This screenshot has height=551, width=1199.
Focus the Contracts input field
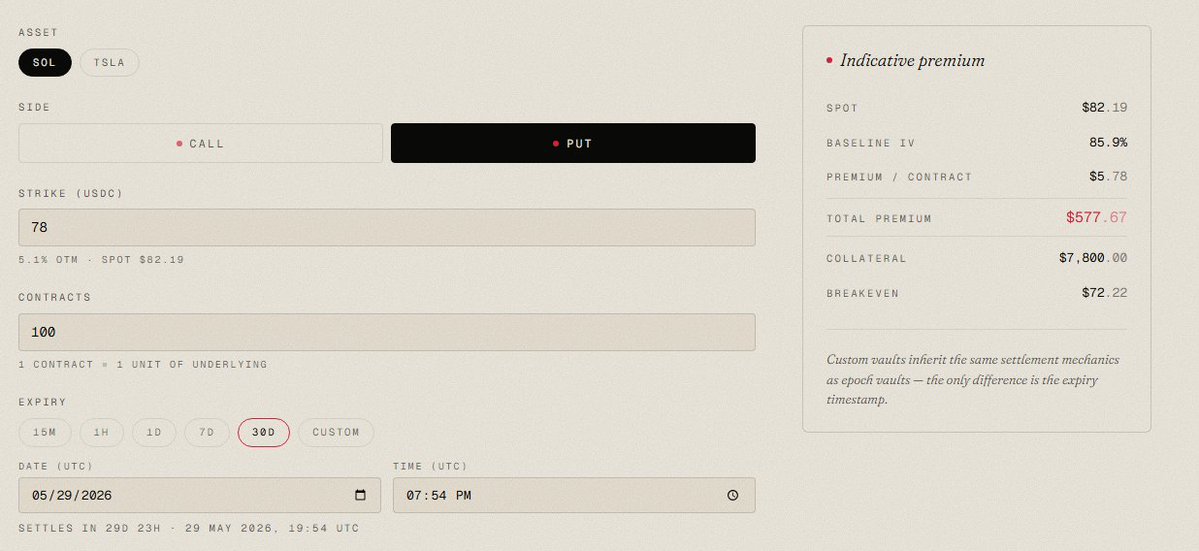(x=387, y=332)
